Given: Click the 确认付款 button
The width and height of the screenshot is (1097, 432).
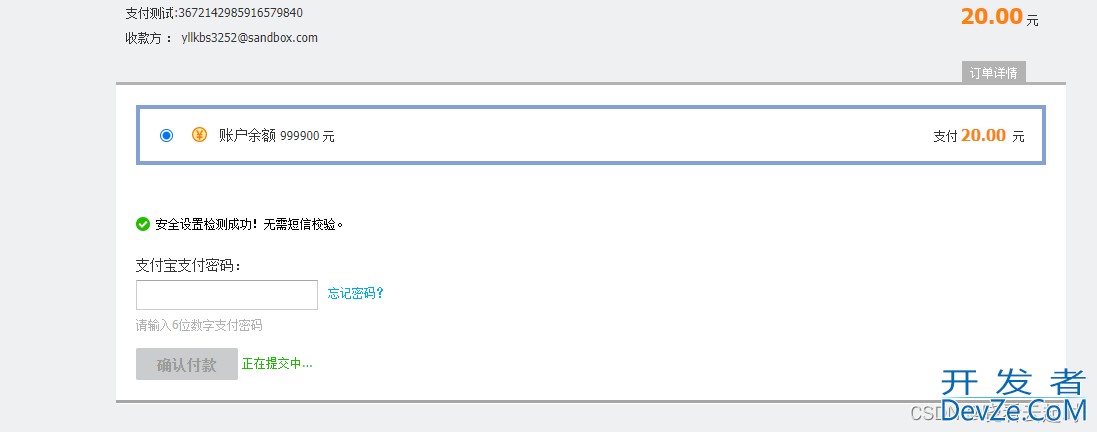Looking at the screenshot, I should tap(187, 364).
